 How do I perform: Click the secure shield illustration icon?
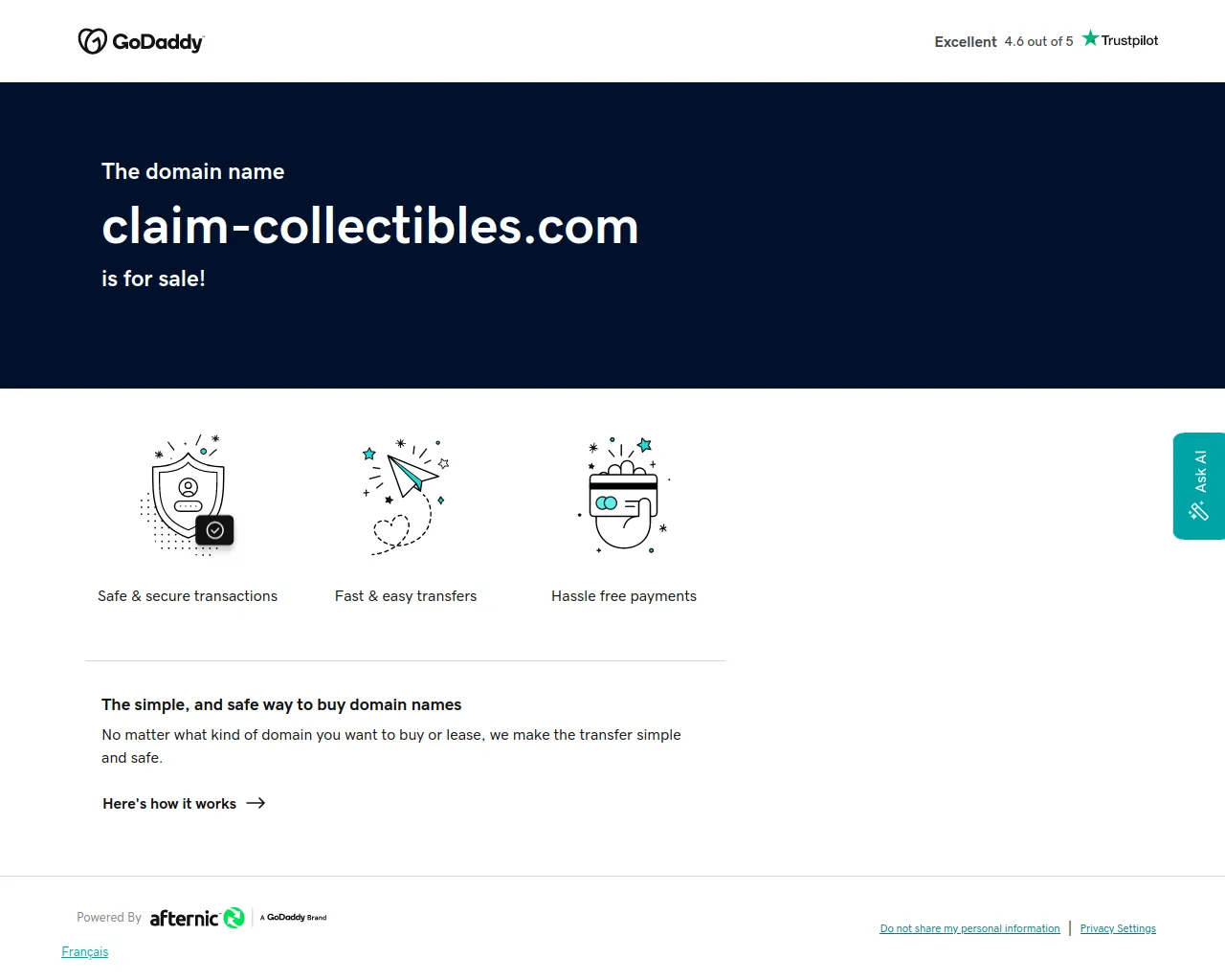pyautogui.click(x=189, y=496)
